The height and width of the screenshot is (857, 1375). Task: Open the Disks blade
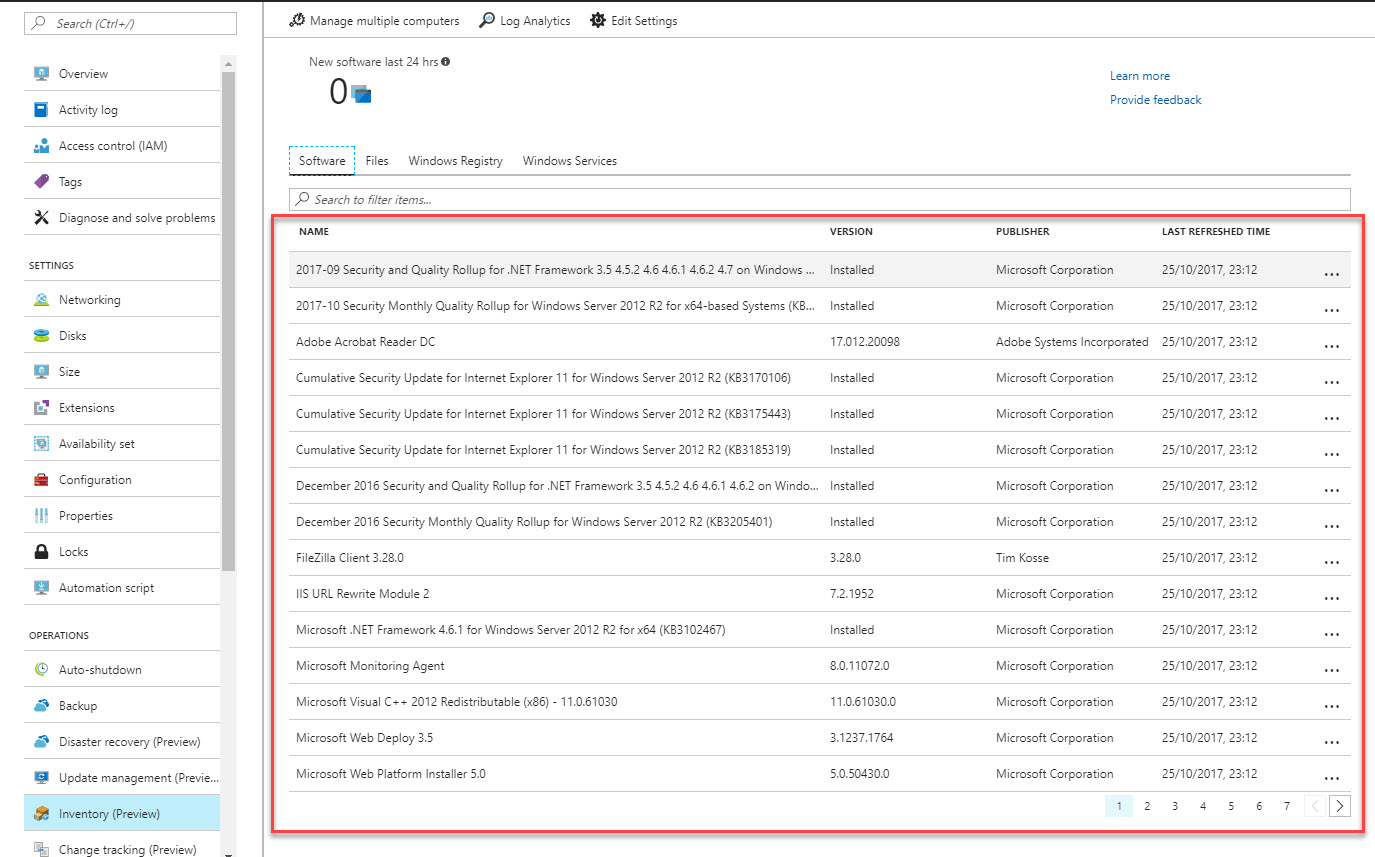point(75,335)
